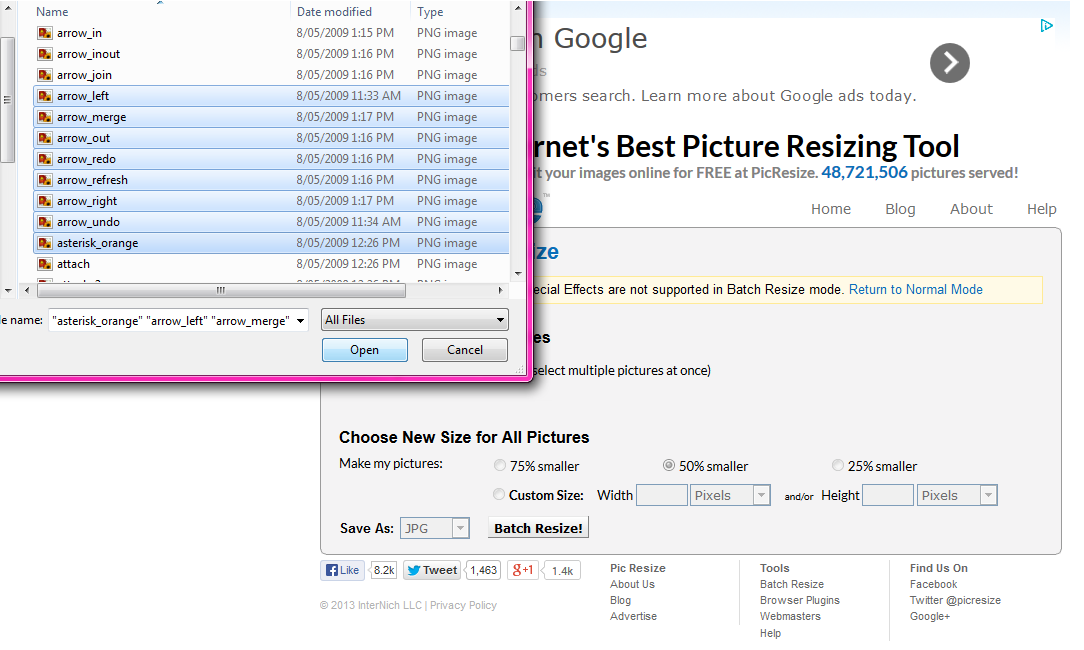Open the All Files type dropdown
The image size is (1084, 650).
pyautogui.click(x=415, y=320)
